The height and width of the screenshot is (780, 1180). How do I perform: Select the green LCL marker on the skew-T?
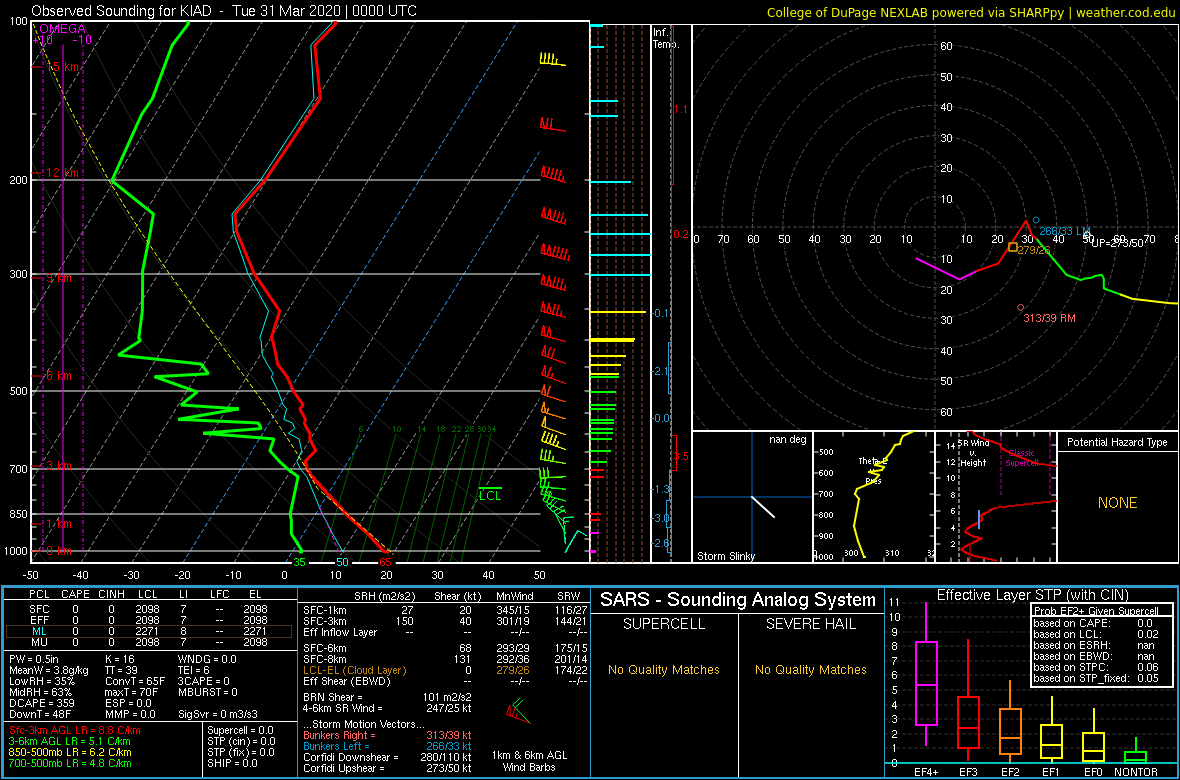pos(490,495)
